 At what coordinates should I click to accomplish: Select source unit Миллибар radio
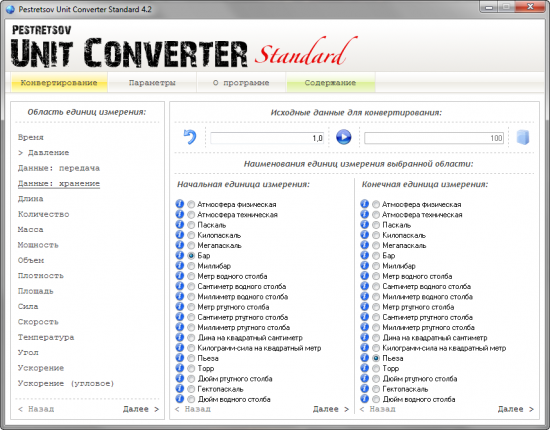coord(191,266)
